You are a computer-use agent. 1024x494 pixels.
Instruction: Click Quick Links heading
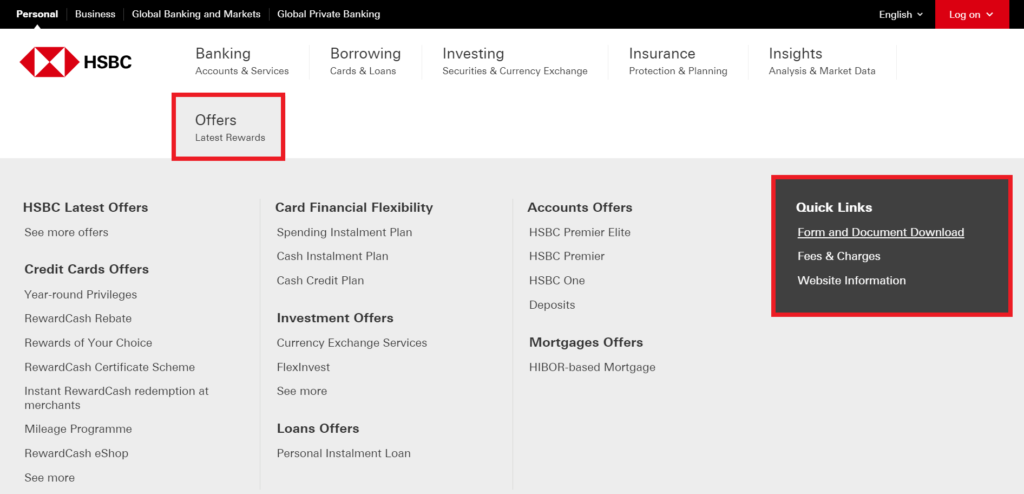(x=834, y=207)
